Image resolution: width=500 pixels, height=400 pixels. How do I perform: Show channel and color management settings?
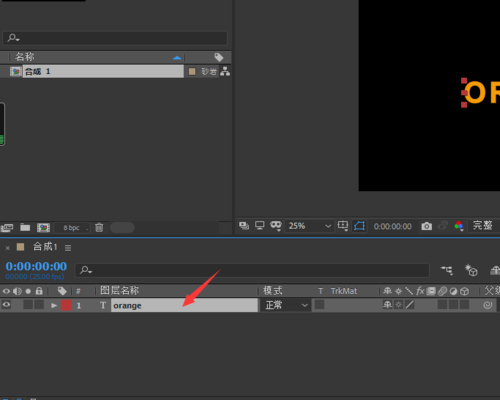459,226
